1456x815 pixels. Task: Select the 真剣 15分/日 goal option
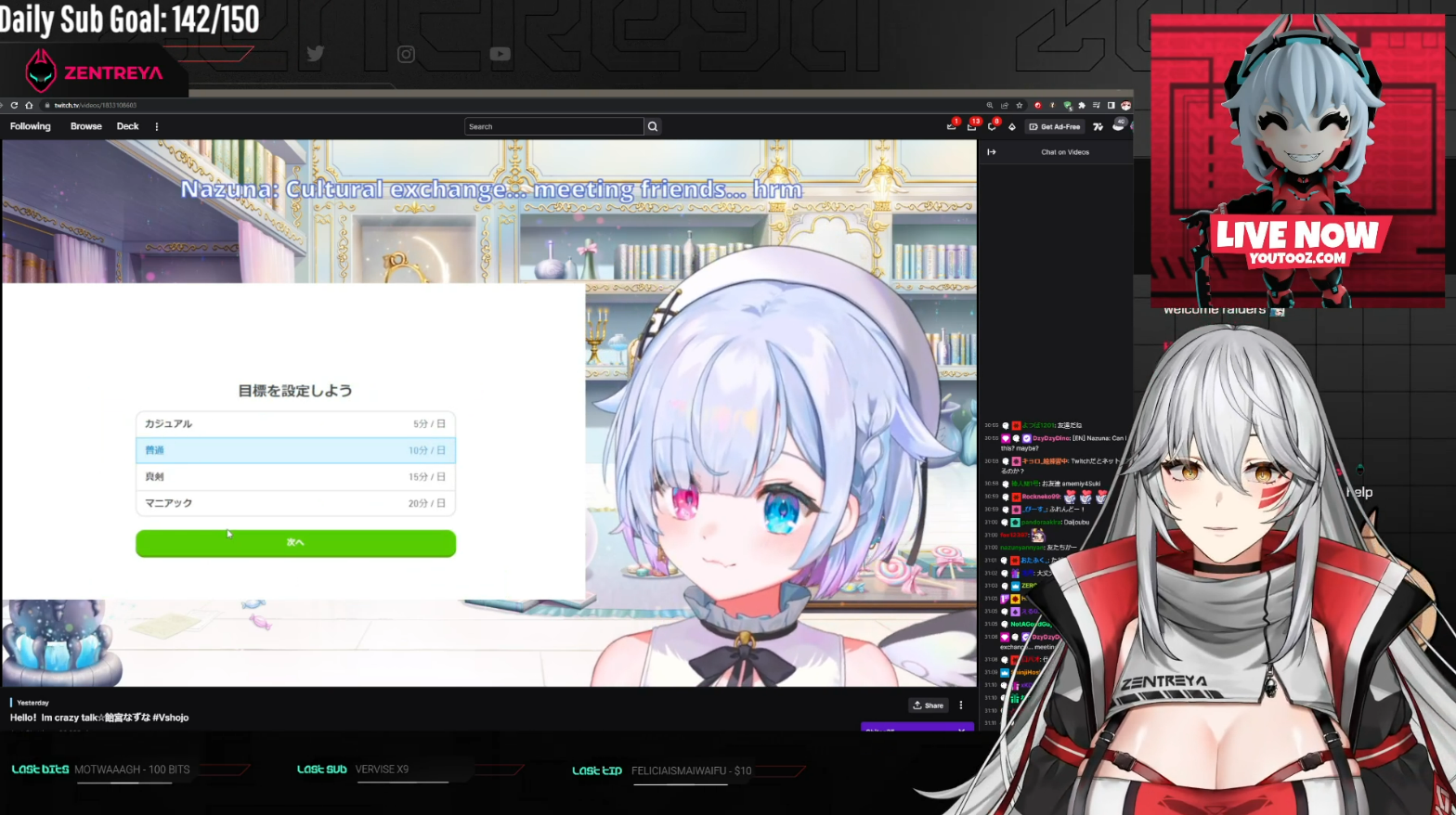click(295, 476)
